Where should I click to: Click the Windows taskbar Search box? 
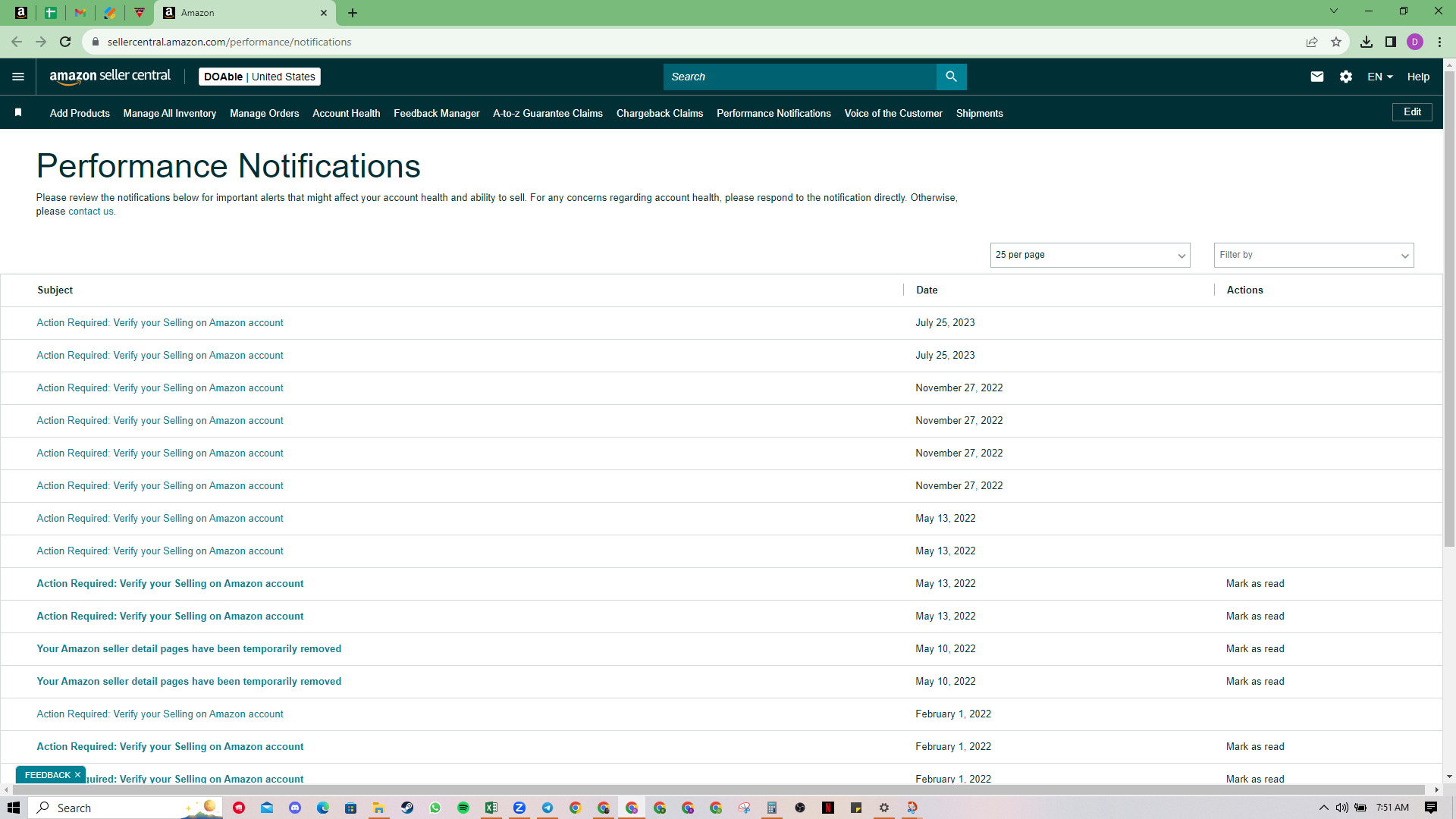[126, 808]
